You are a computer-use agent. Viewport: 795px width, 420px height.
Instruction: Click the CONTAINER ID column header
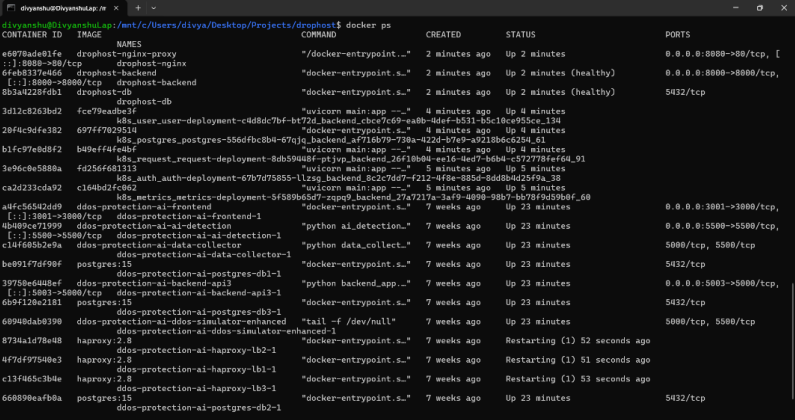(32, 34)
